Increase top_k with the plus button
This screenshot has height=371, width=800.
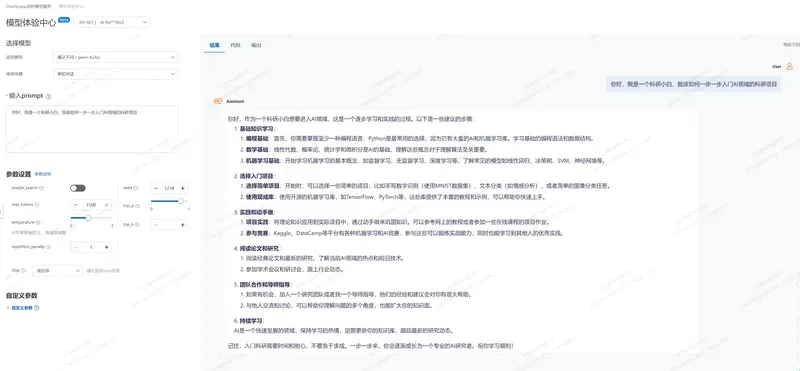click(x=183, y=225)
